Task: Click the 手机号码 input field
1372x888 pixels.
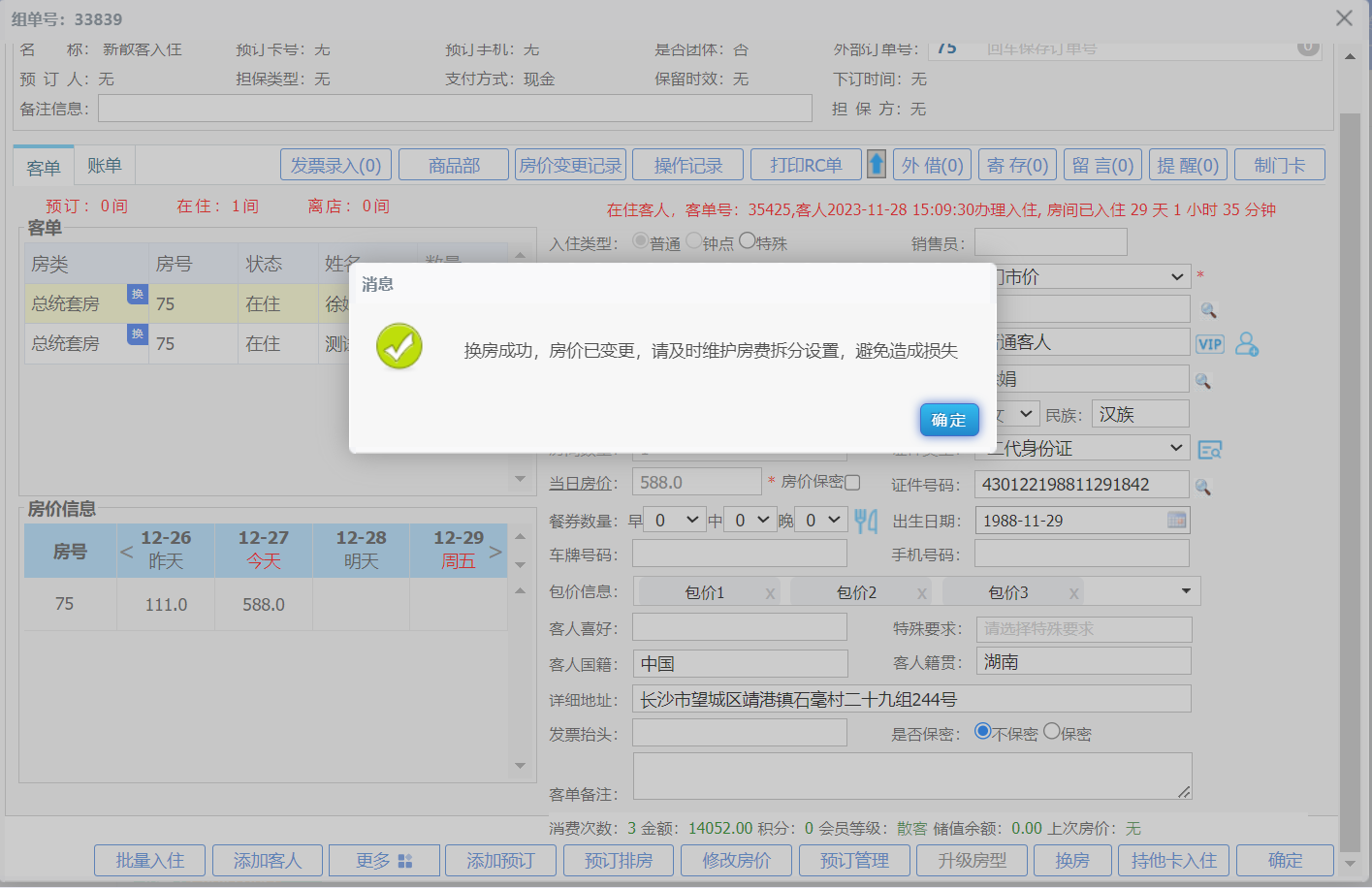Action: [x=1082, y=554]
